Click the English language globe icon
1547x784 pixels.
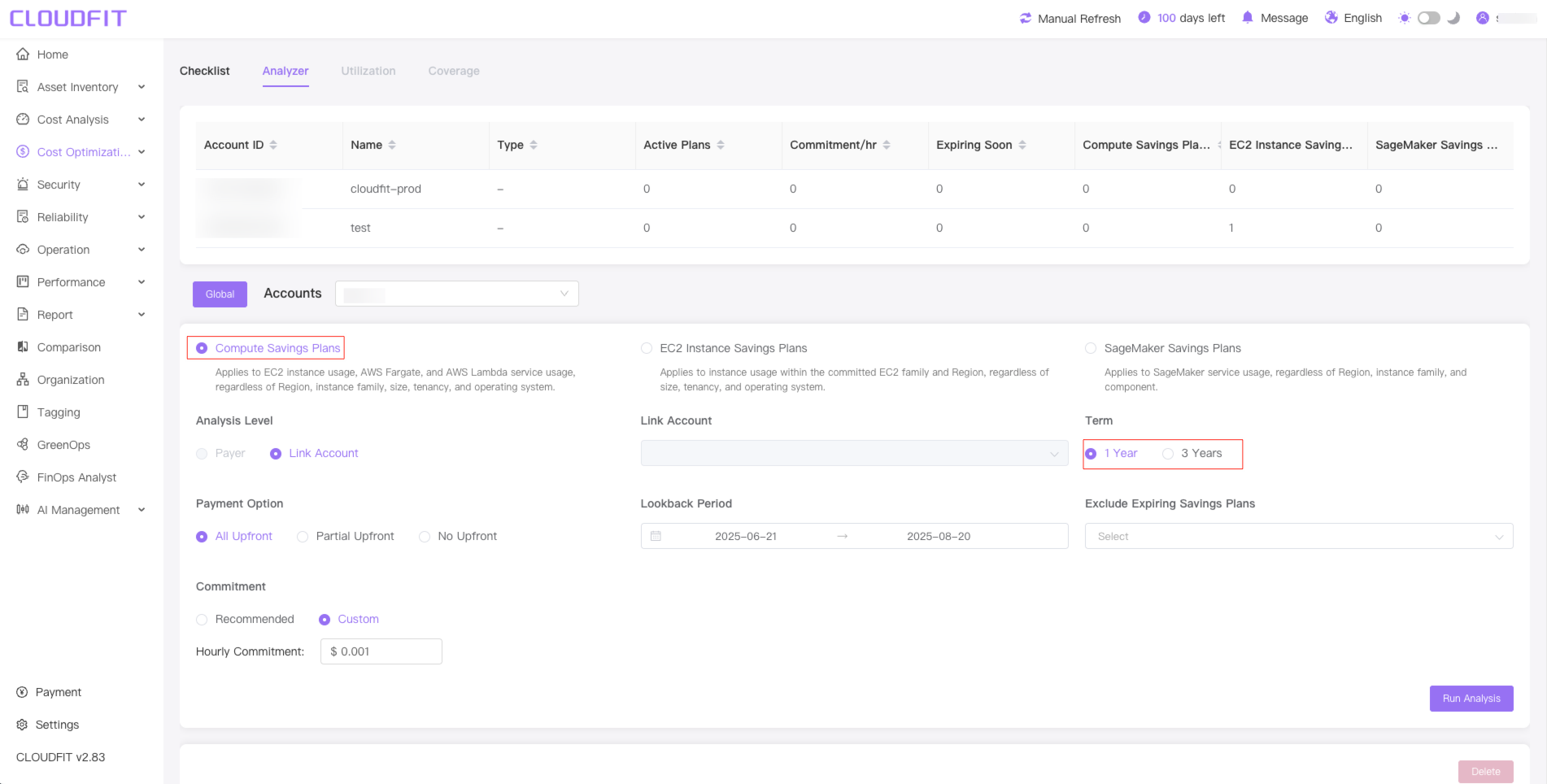(1331, 18)
